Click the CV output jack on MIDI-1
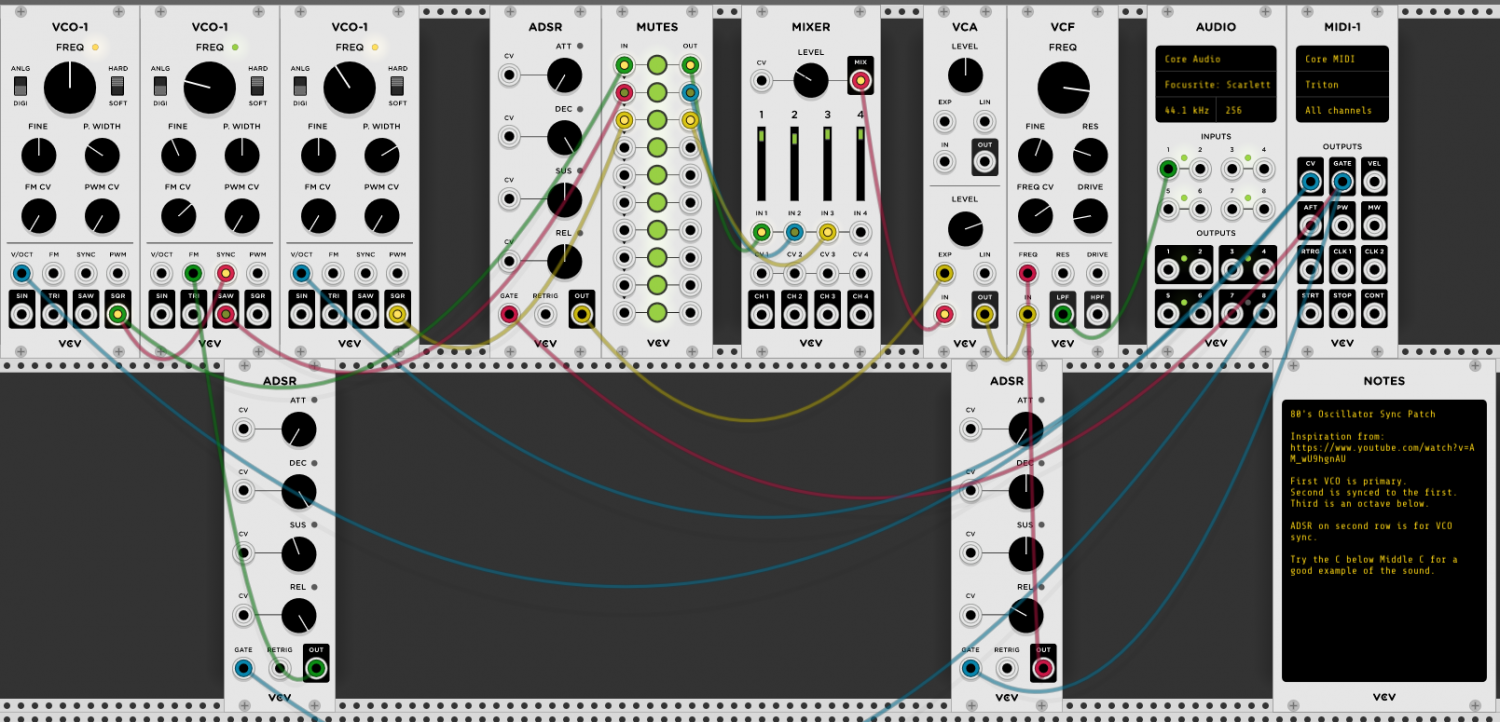 coord(1311,182)
